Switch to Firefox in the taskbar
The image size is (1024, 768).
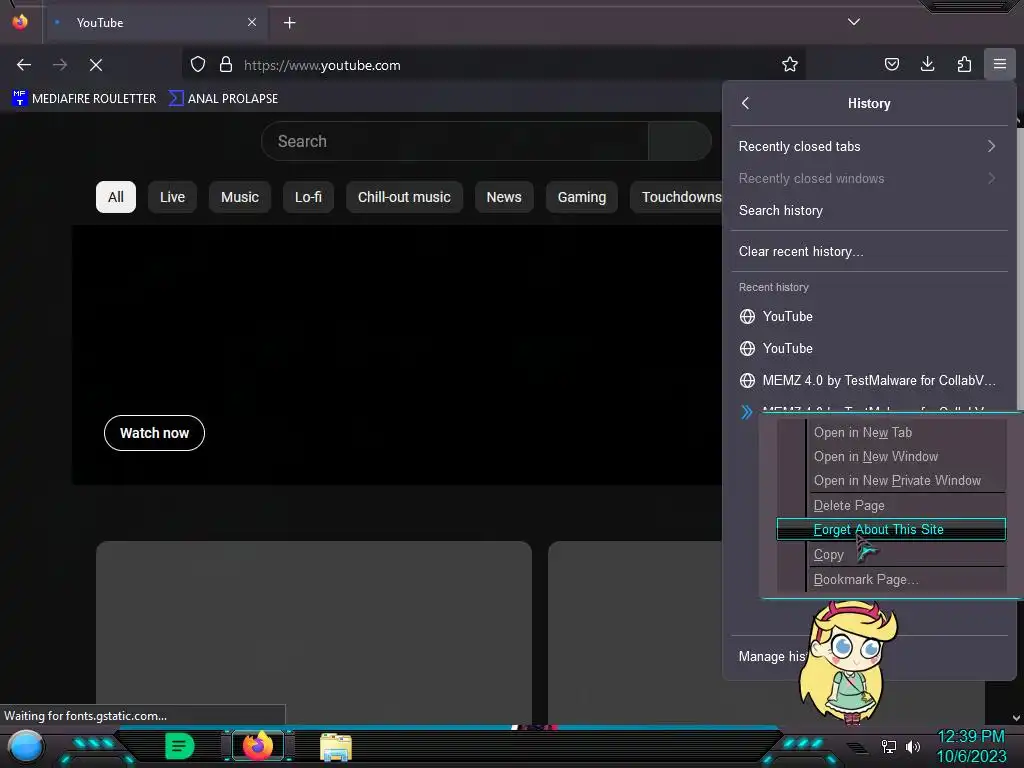pos(257,746)
